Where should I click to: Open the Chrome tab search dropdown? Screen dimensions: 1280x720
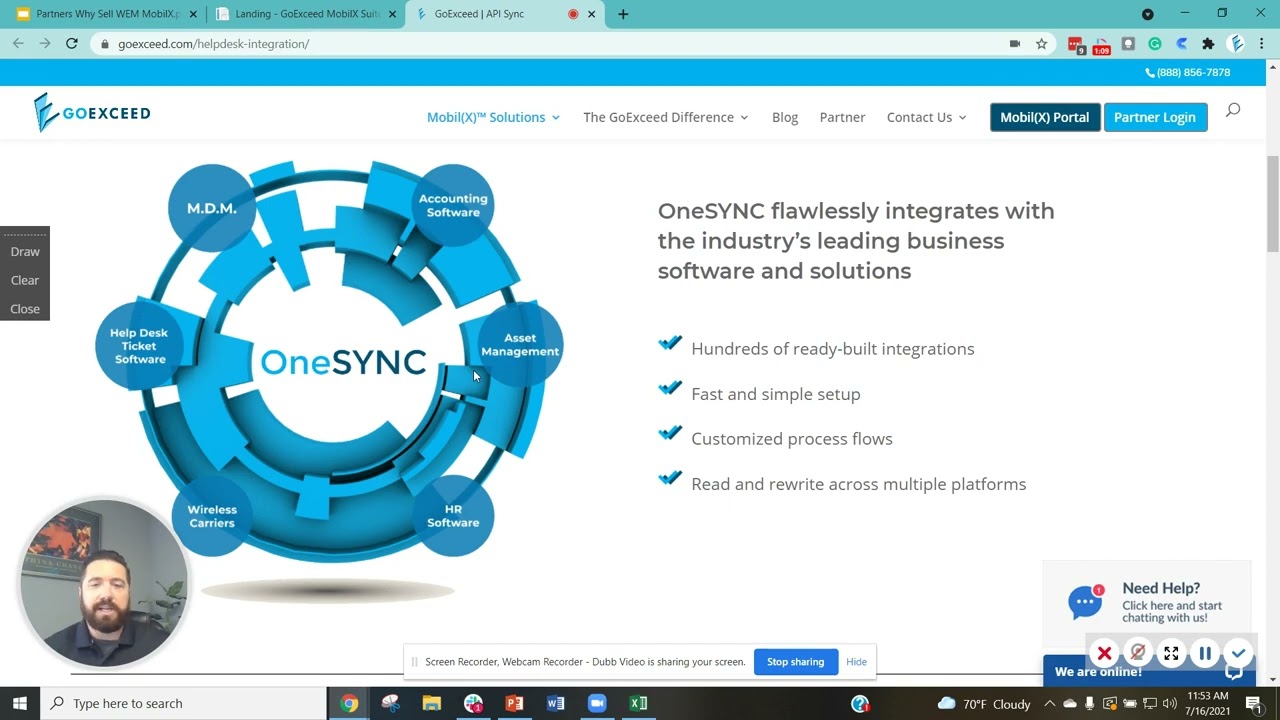1148,14
